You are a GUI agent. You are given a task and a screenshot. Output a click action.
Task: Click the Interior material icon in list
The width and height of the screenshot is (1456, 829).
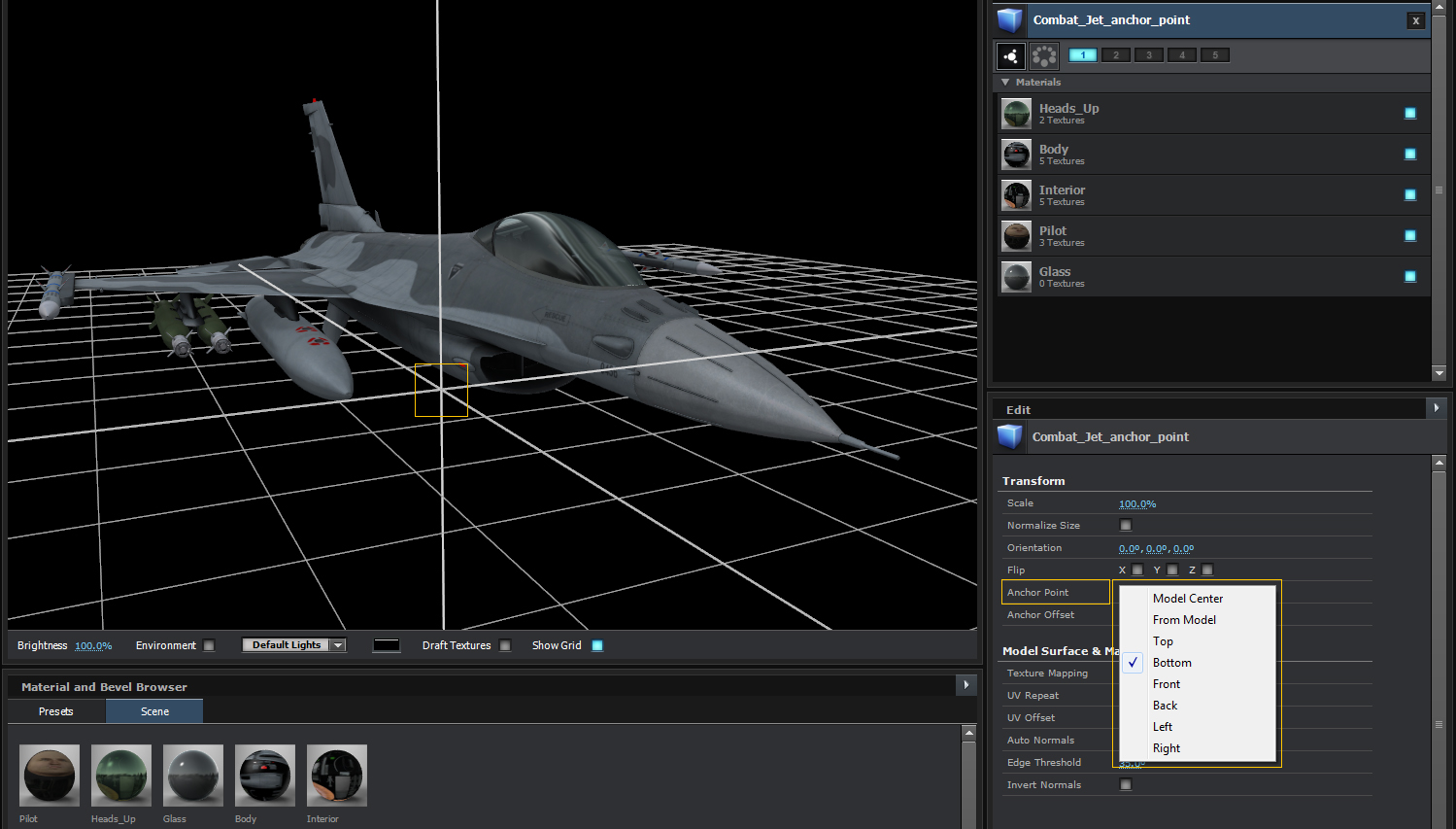click(1016, 195)
